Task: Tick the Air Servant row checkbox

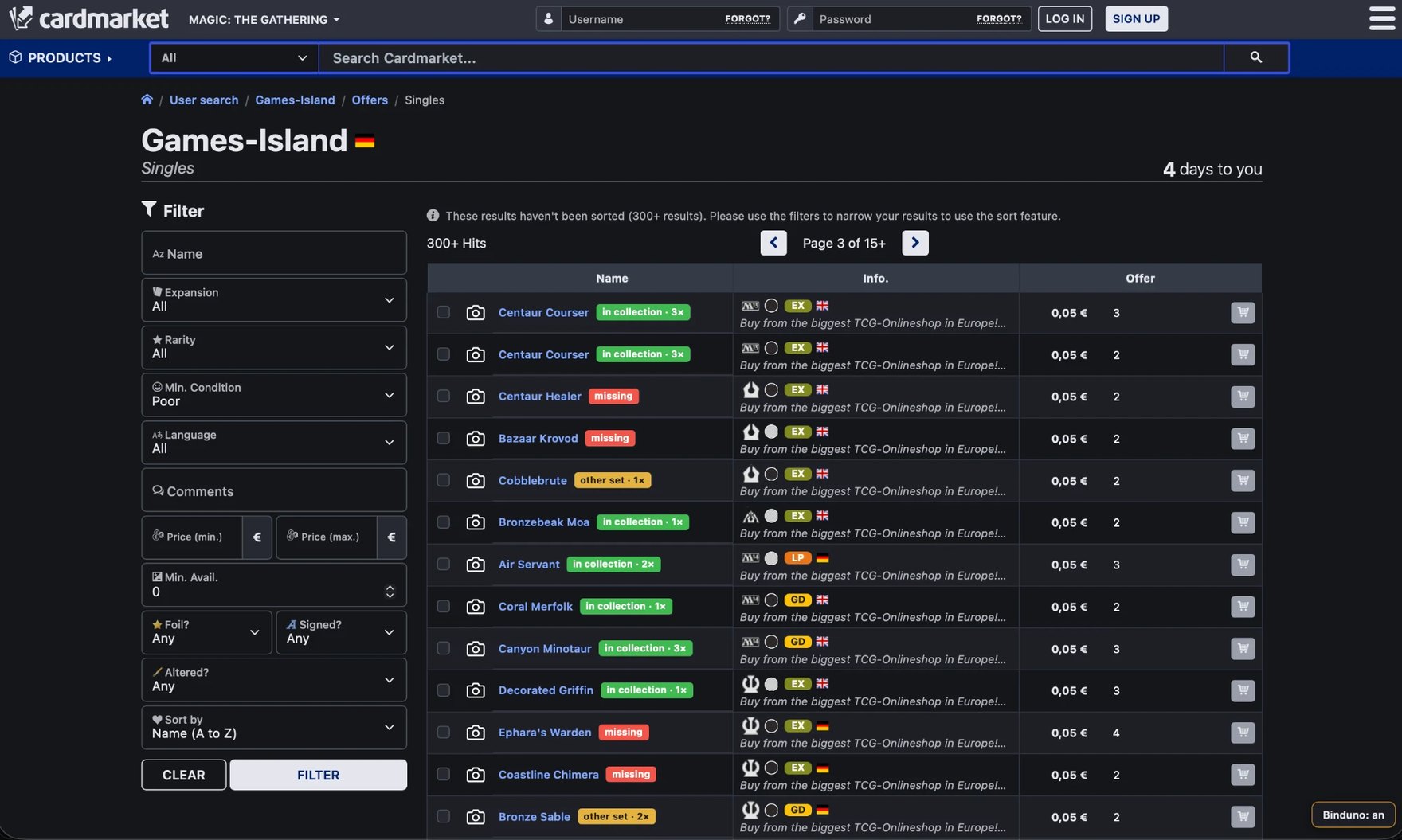Action: point(444,565)
